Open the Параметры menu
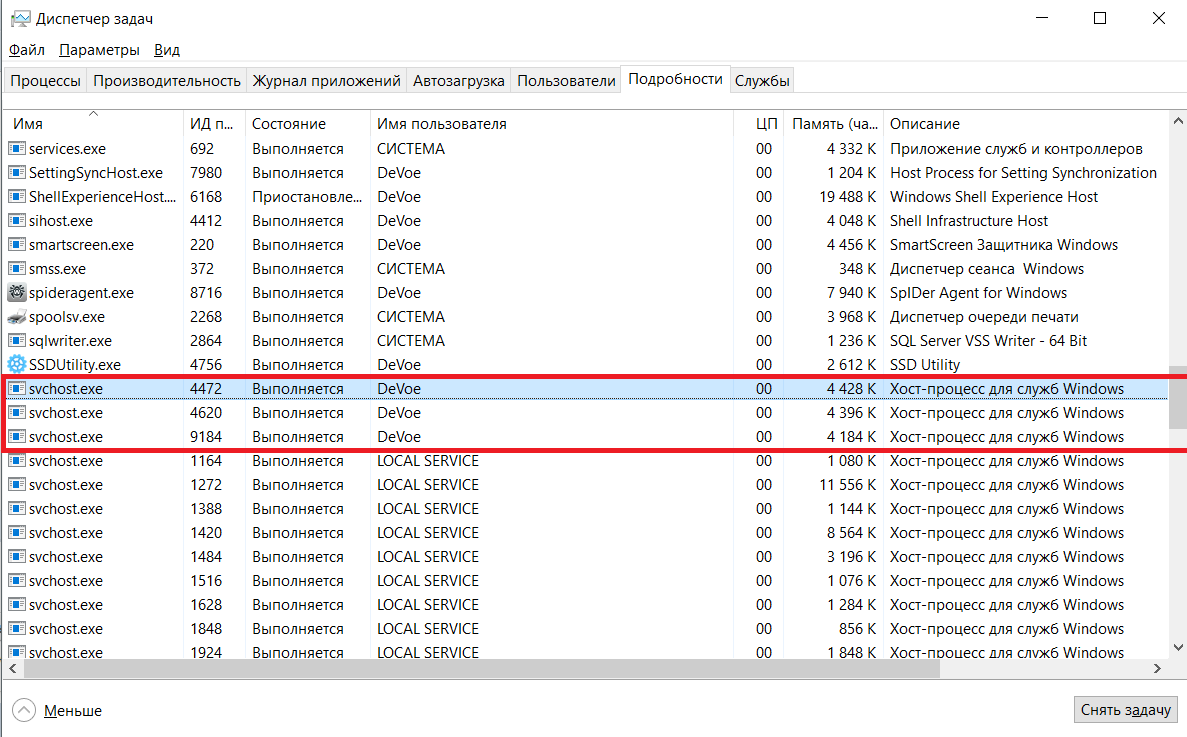Image resolution: width=1187 pixels, height=737 pixels. (99, 50)
